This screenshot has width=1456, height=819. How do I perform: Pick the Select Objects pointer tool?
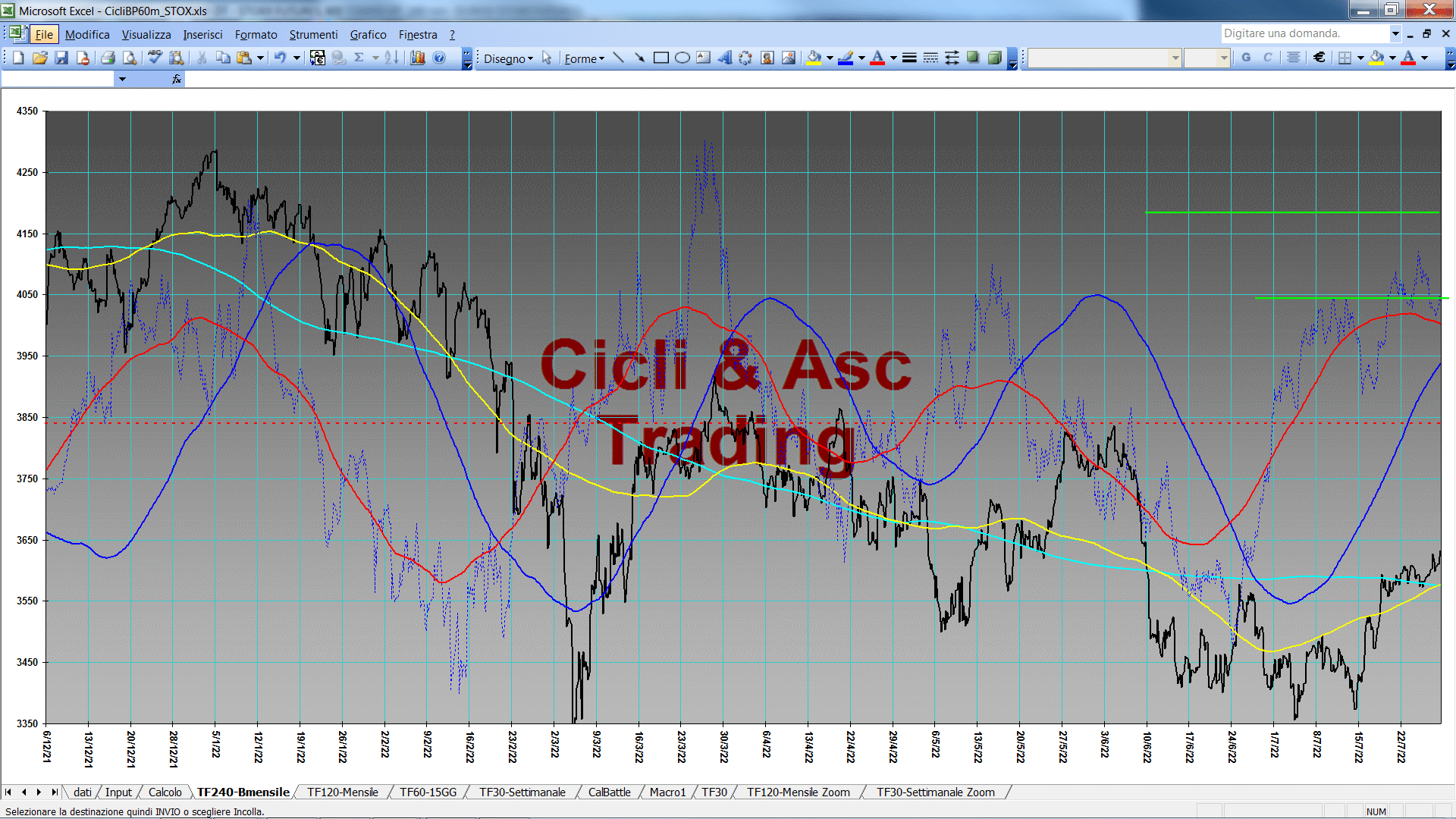(x=547, y=58)
